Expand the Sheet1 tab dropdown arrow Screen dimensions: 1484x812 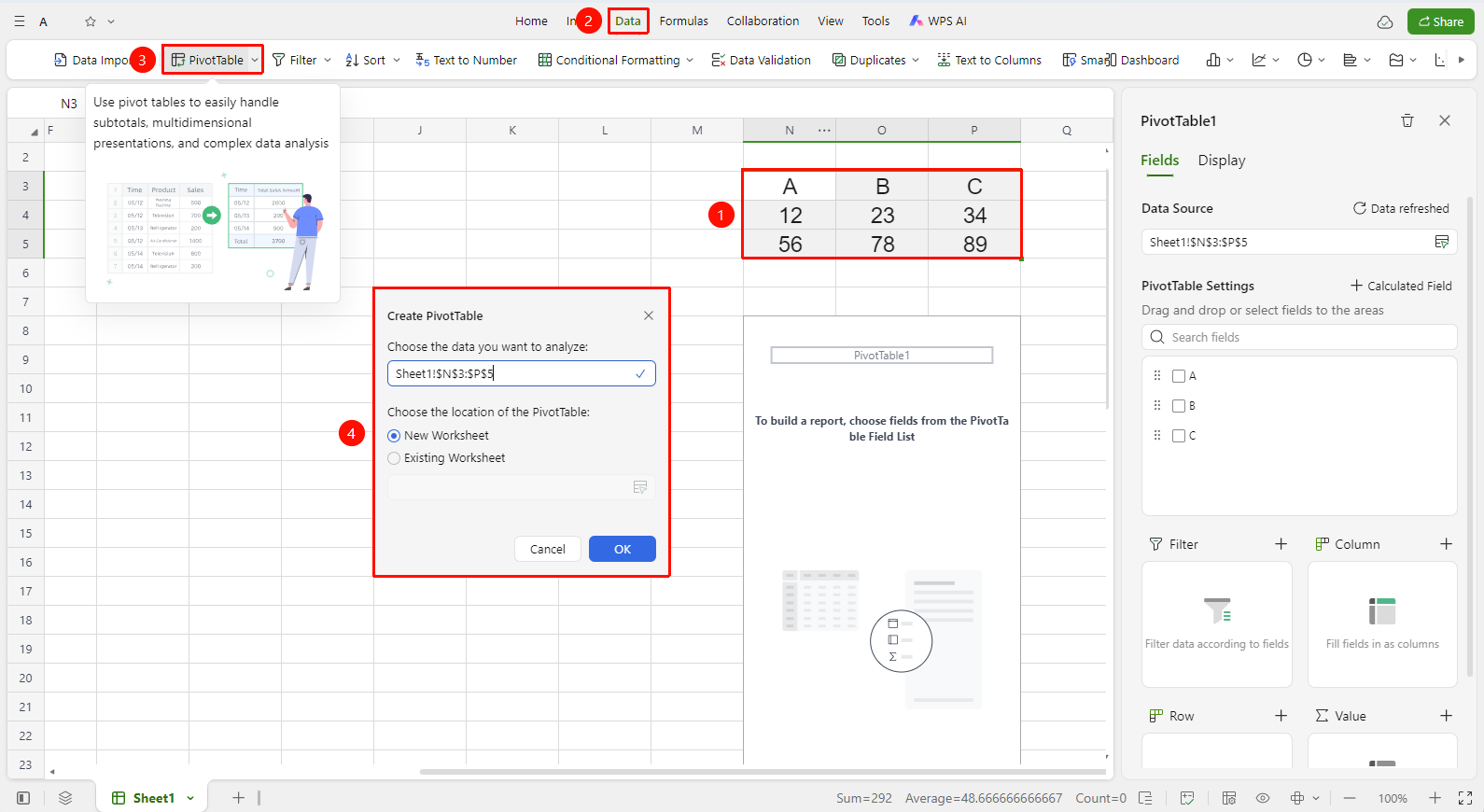click(x=190, y=798)
